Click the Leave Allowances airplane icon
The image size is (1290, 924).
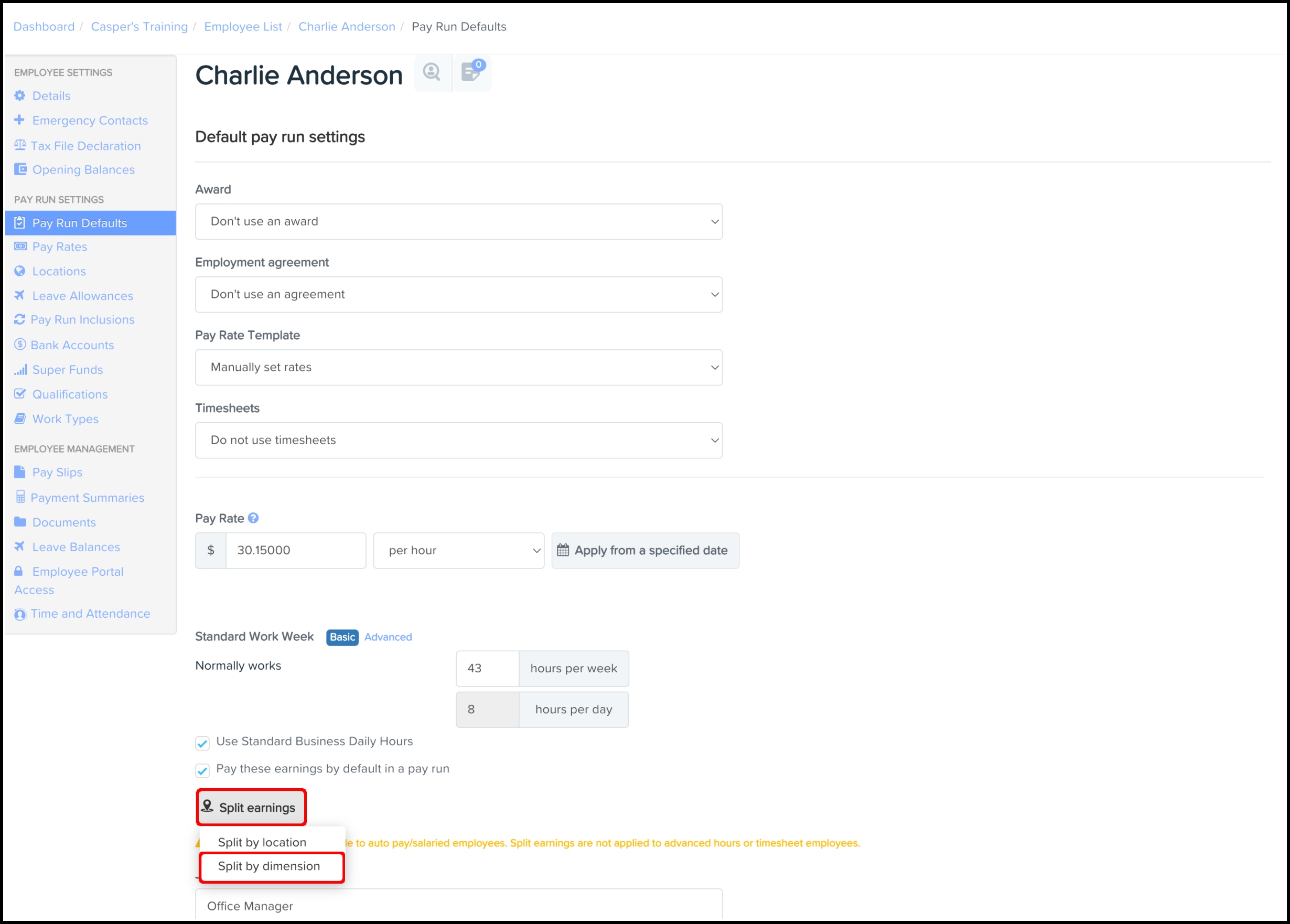(20, 295)
